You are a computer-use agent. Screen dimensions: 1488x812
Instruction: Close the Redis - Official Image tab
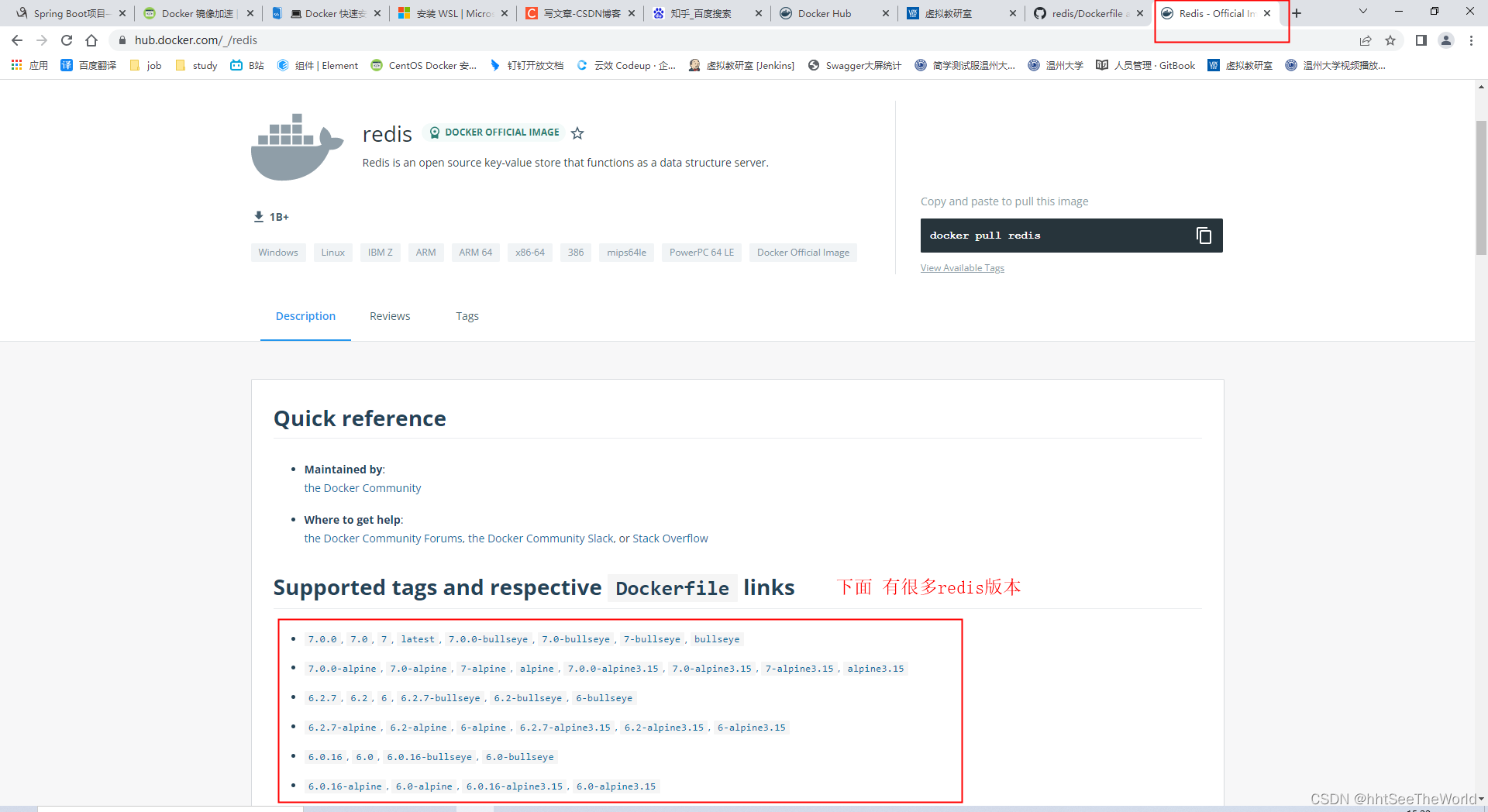[x=1267, y=13]
